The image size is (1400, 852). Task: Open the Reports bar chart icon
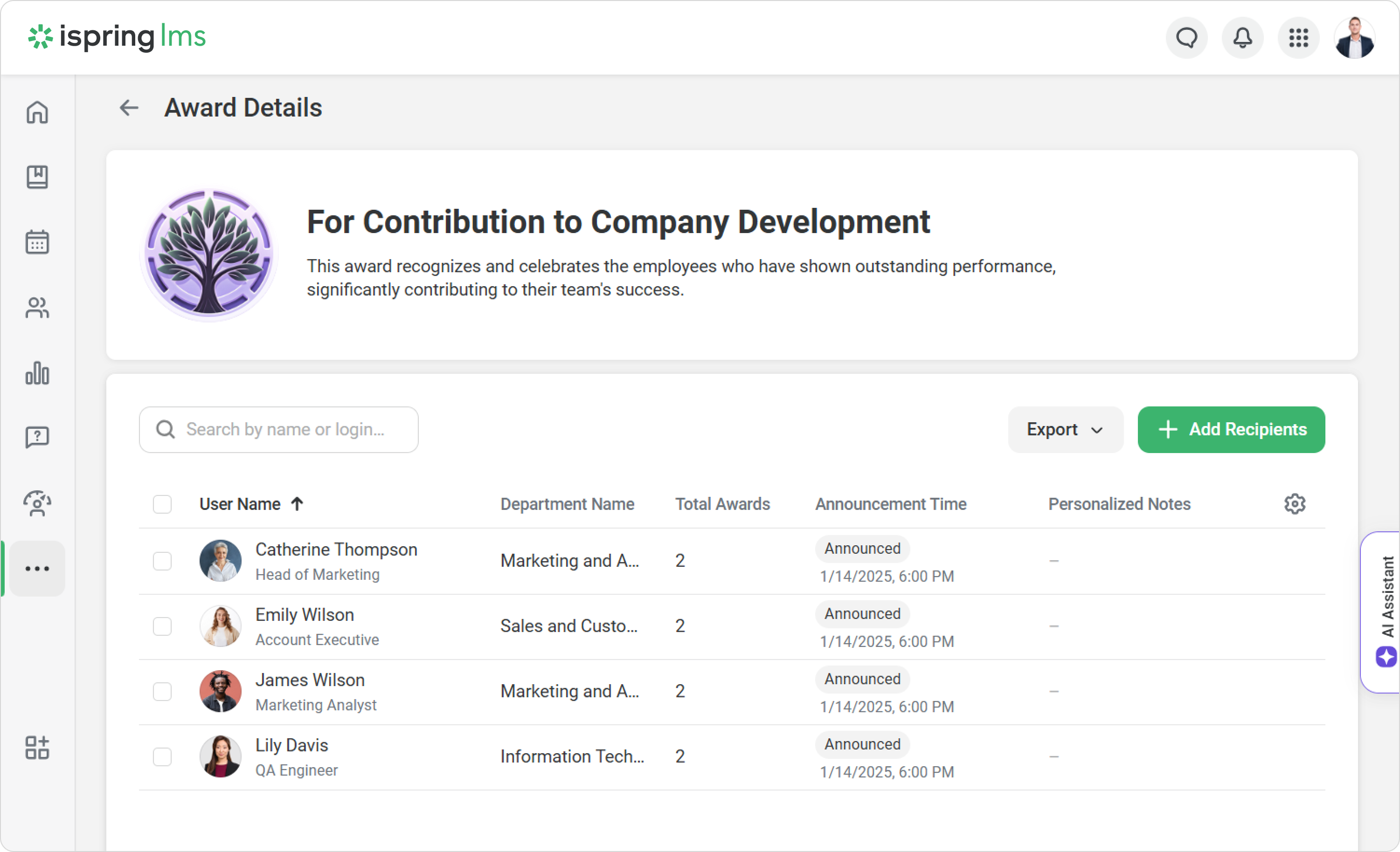37,373
